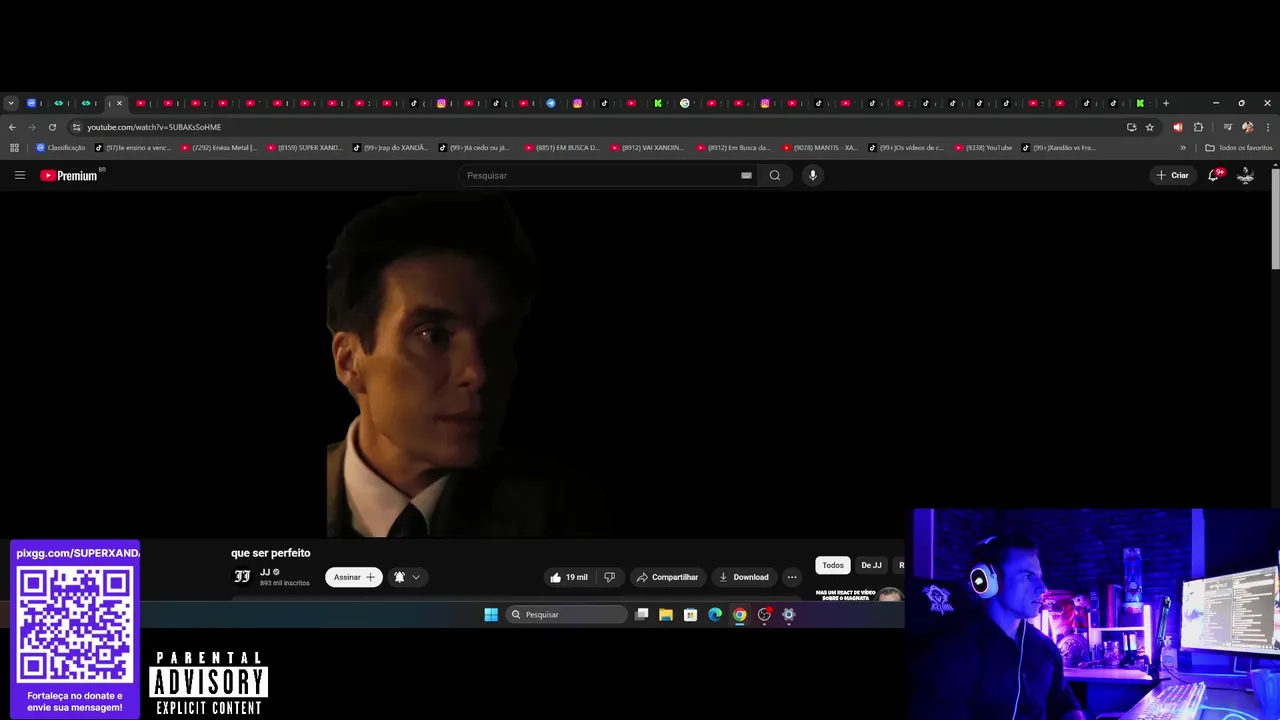Open File Explorer from the taskbar
This screenshot has width=1280, height=720.
[x=666, y=614]
